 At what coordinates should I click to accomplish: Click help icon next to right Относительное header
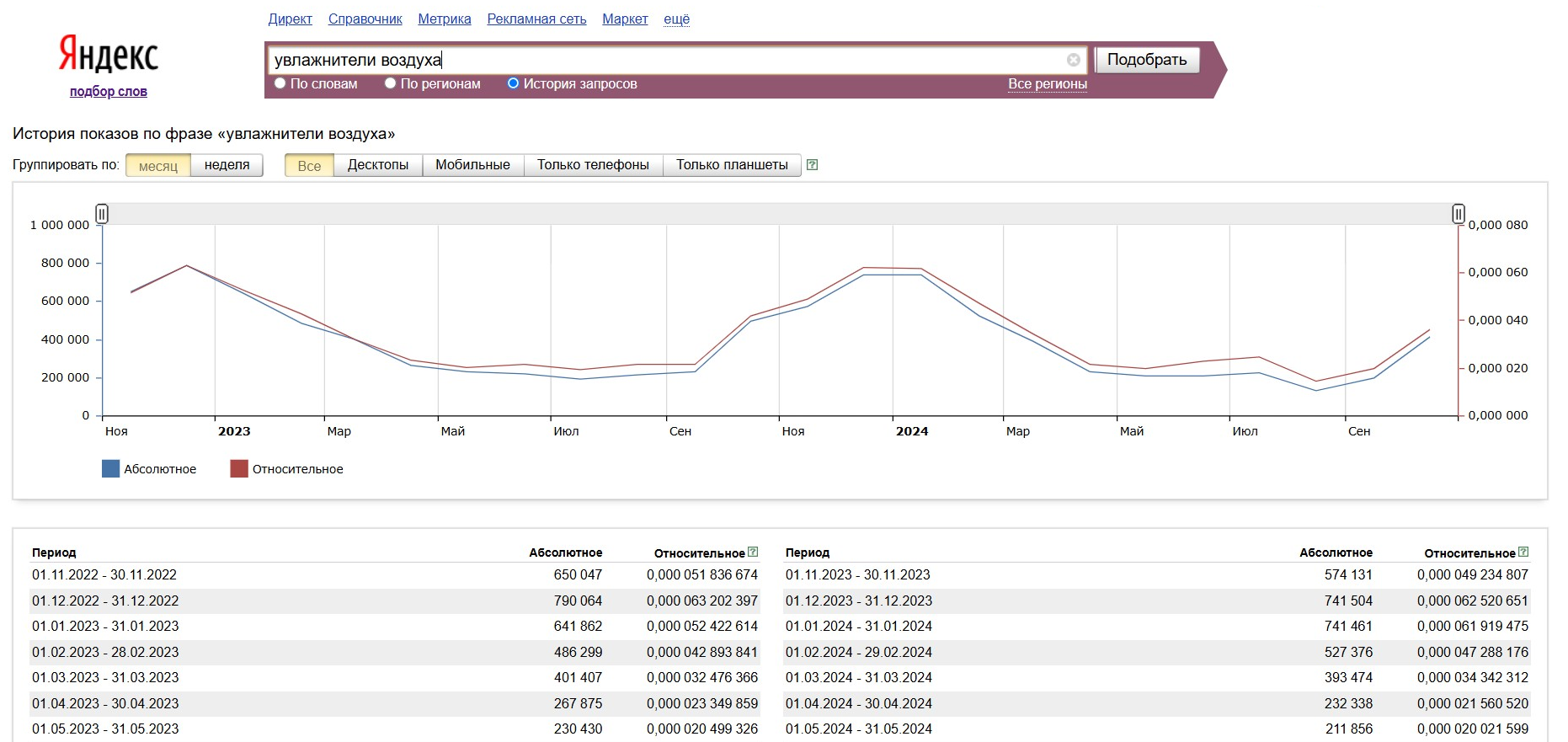point(1523,552)
